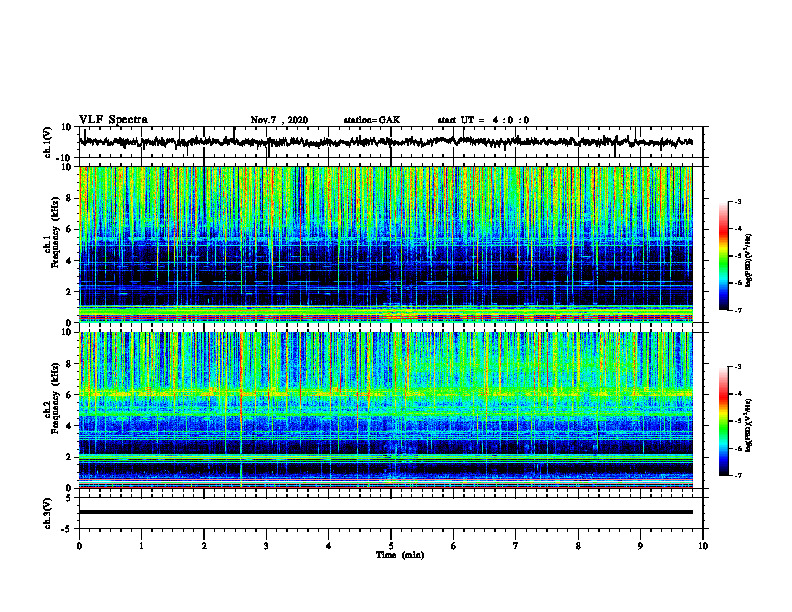Click the '-5' tick on ch.3(V) axis
This screenshot has width=792, height=612.
point(68,529)
